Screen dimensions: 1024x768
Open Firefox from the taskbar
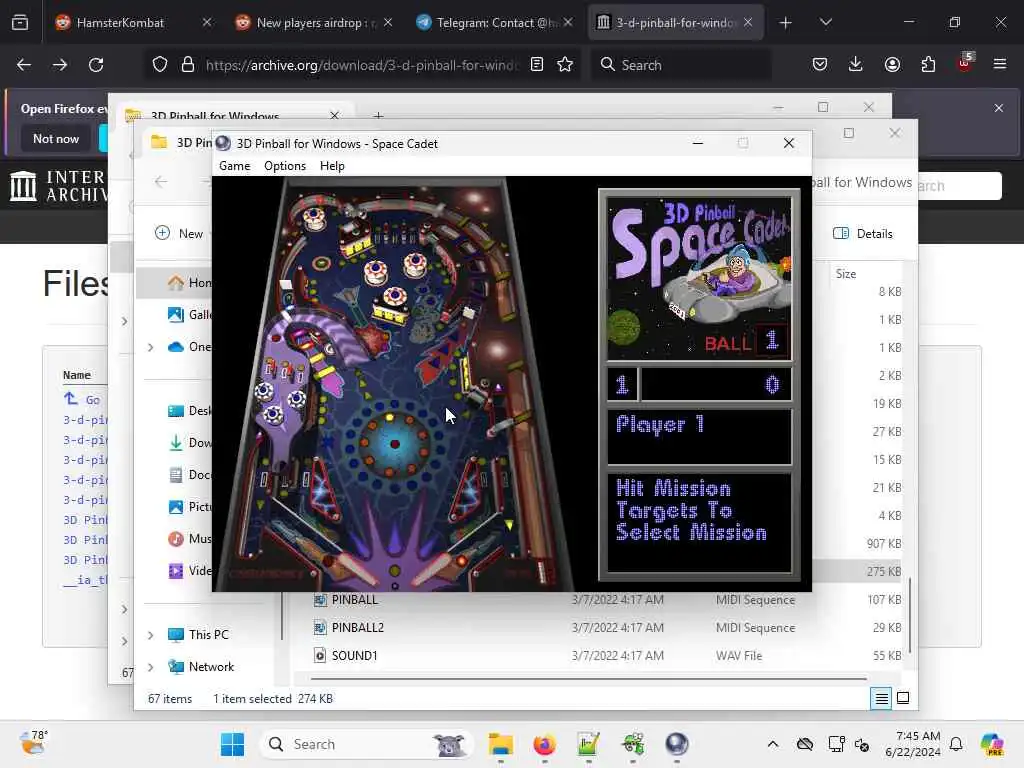(x=544, y=744)
